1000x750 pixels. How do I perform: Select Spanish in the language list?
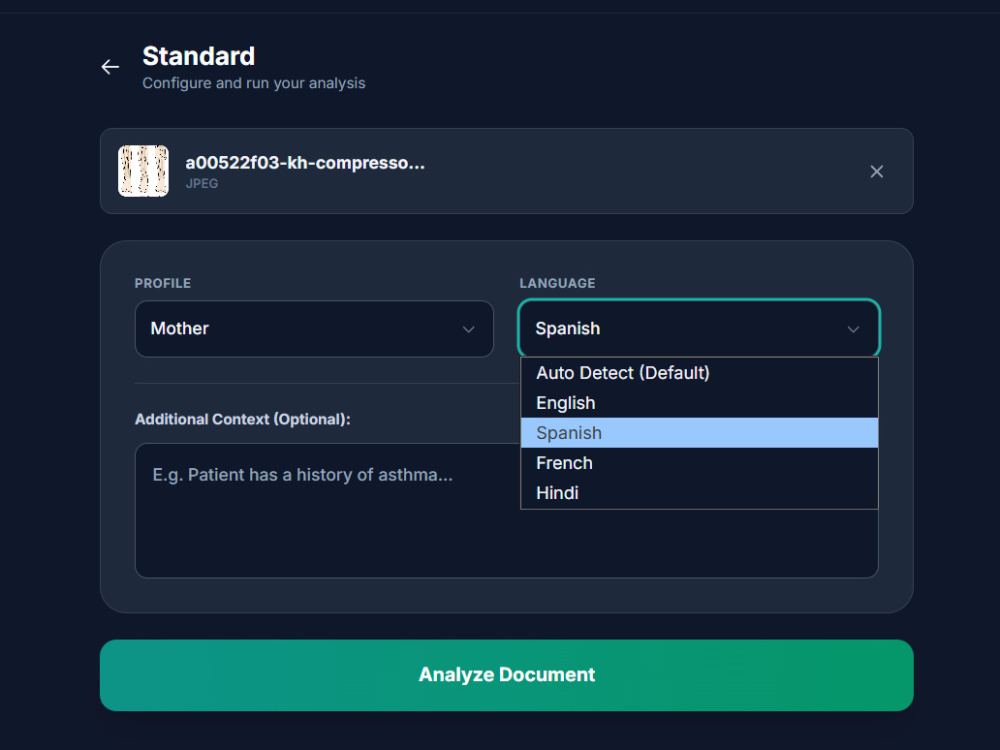(x=700, y=433)
